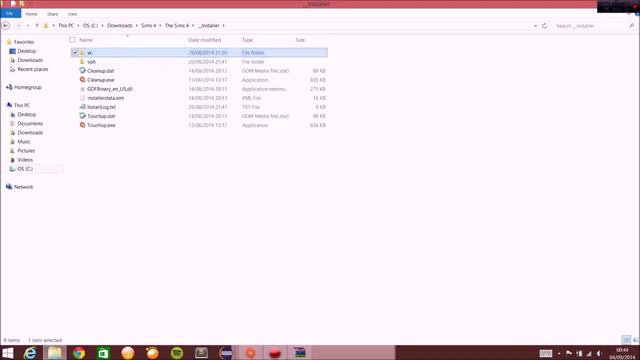This screenshot has height=360, width=640.
Task: Expand the chevron after The Sims 4 in path
Action: tap(193, 26)
